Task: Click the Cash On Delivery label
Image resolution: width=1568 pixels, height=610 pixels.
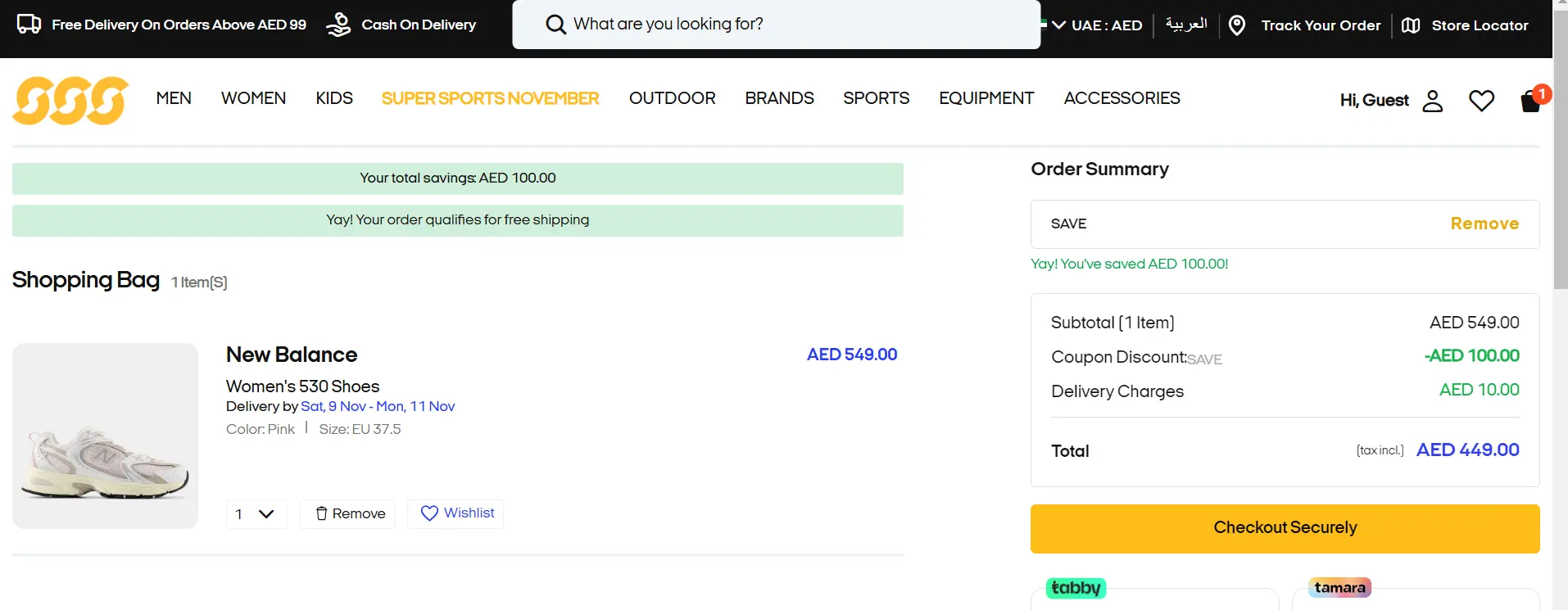Action: pos(419,25)
